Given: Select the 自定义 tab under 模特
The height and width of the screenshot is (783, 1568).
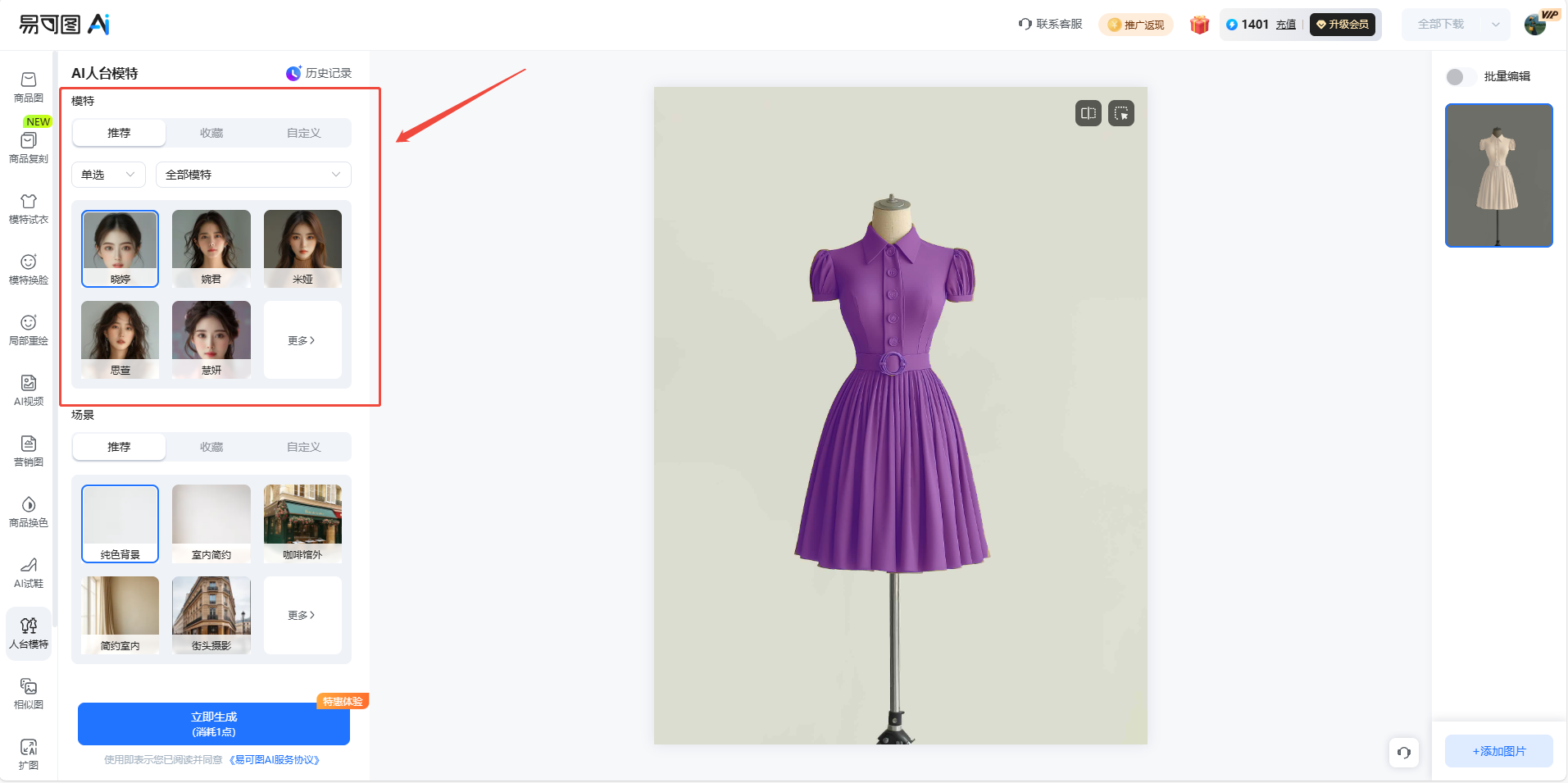Looking at the screenshot, I should click(304, 133).
